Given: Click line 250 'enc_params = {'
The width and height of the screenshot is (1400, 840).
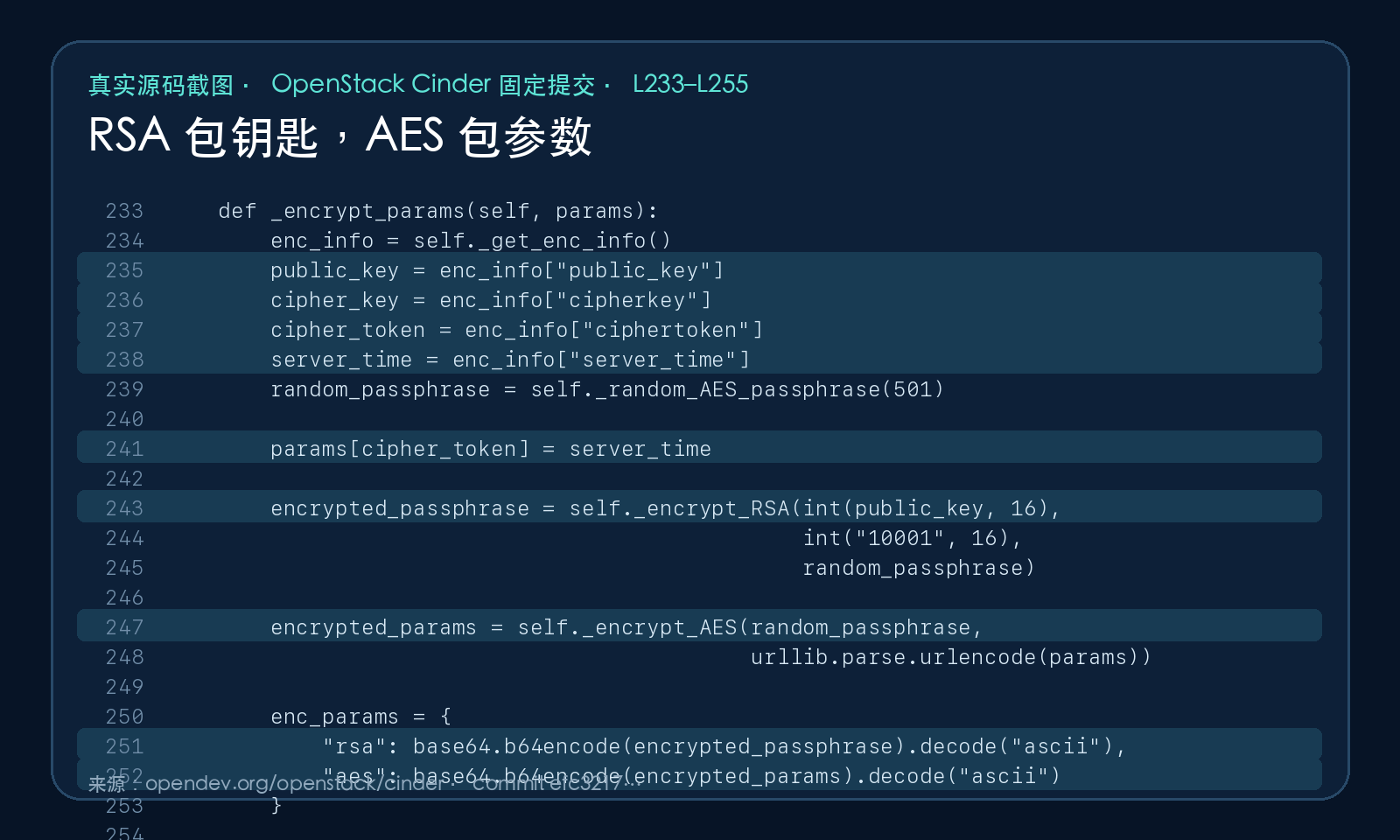Looking at the screenshot, I should coord(361,717).
